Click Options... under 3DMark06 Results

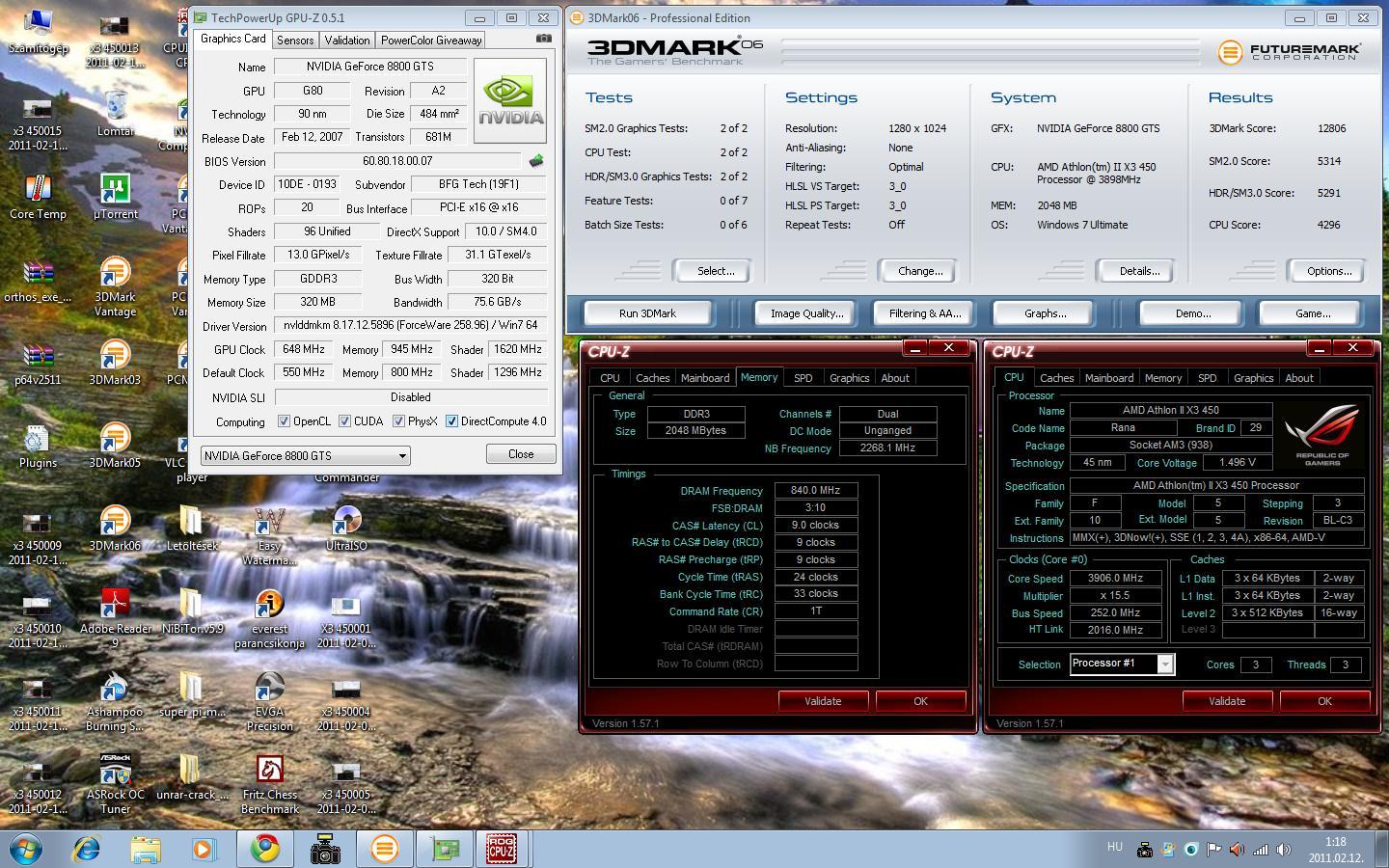point(1329,271)
